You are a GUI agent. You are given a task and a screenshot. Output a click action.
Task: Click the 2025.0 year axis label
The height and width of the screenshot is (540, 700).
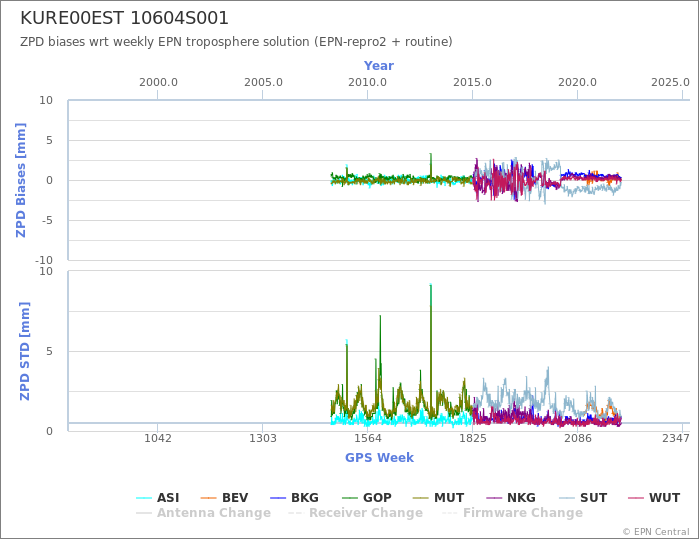[670, 83]
